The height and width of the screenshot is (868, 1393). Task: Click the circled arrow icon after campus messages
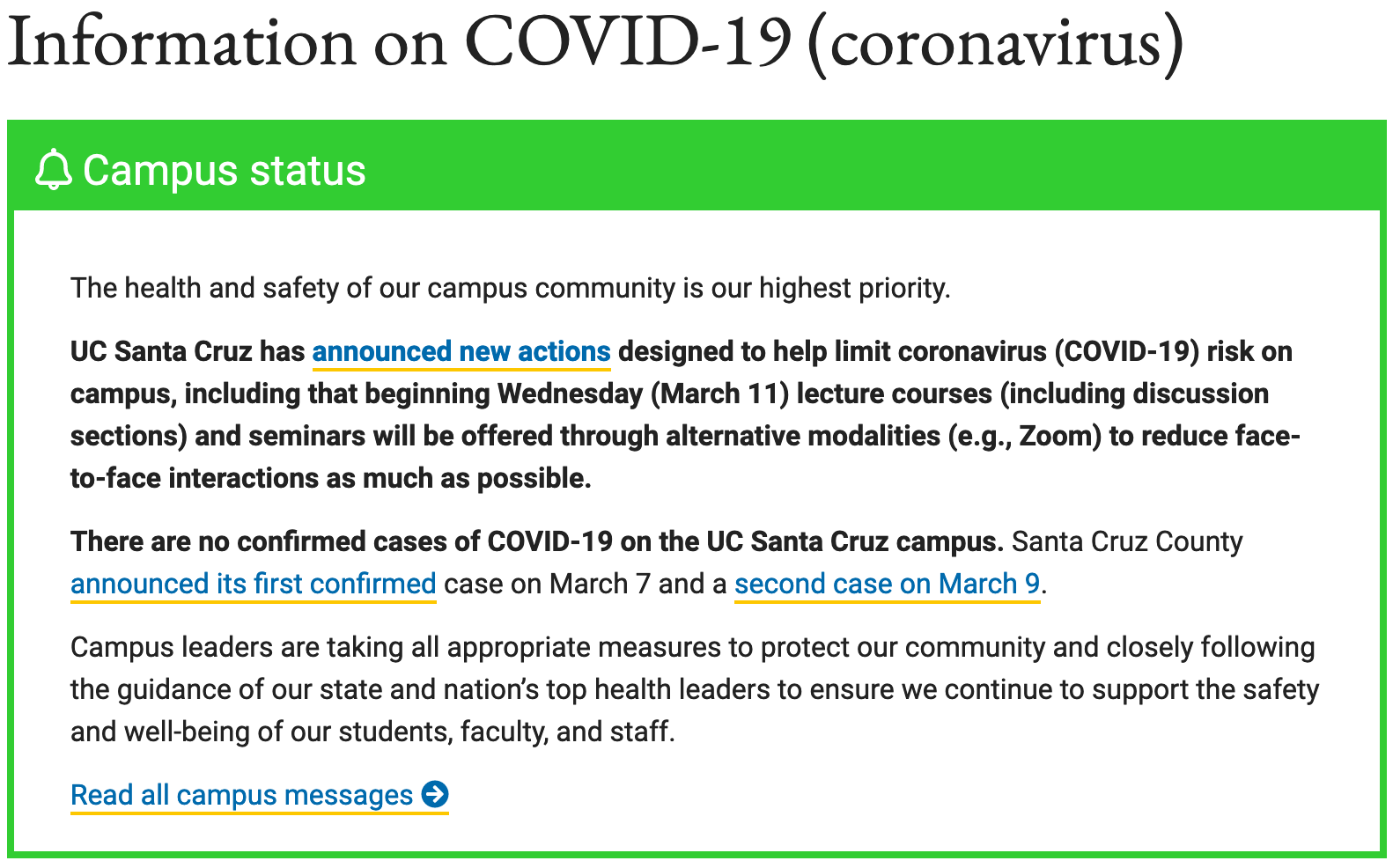[435, 794]
